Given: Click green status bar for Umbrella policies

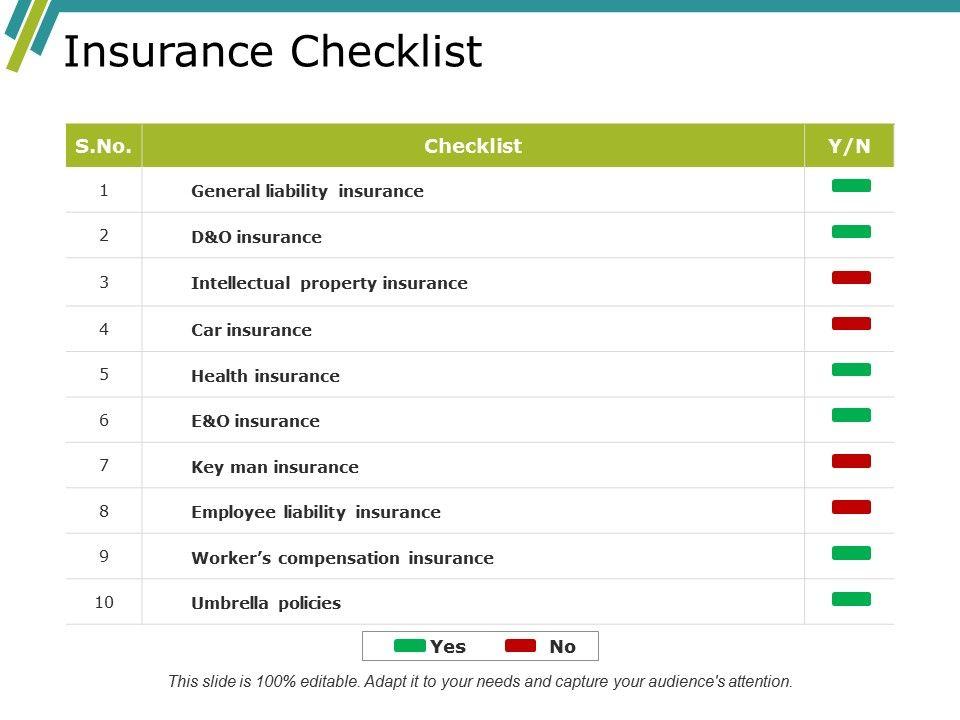Looking at the screenshot, I should click(x=851, y=599).
